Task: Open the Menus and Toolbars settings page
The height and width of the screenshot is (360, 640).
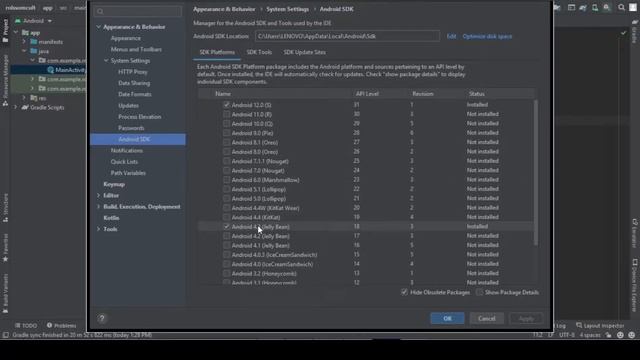Action: [x=136, y=49]
